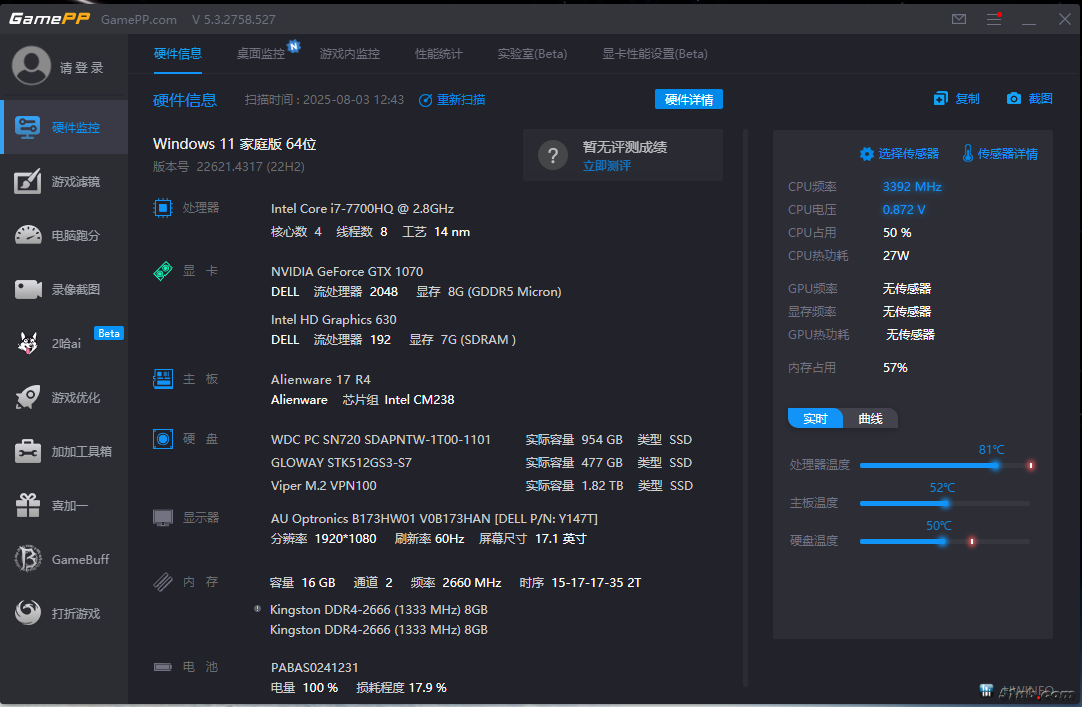This screenshot has width=1082, height=707.
Task: Open the main menu hamburger icon
Action: tap(993, 19)
